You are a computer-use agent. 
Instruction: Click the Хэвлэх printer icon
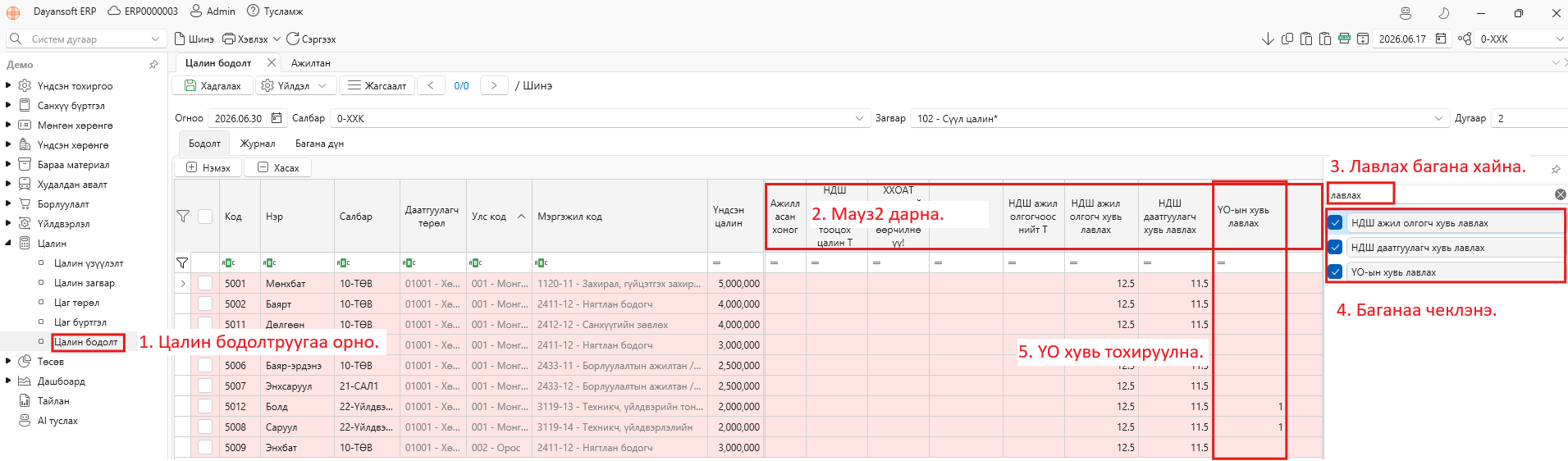coord(229,39)
